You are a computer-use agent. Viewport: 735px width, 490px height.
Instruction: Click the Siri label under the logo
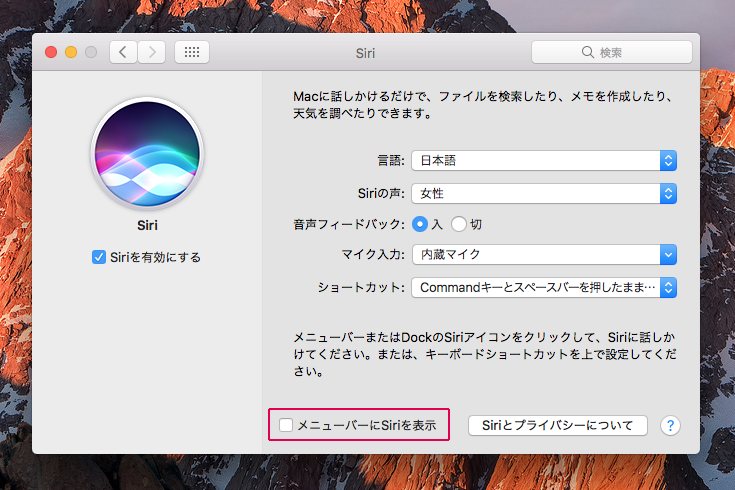click(147, 226)
